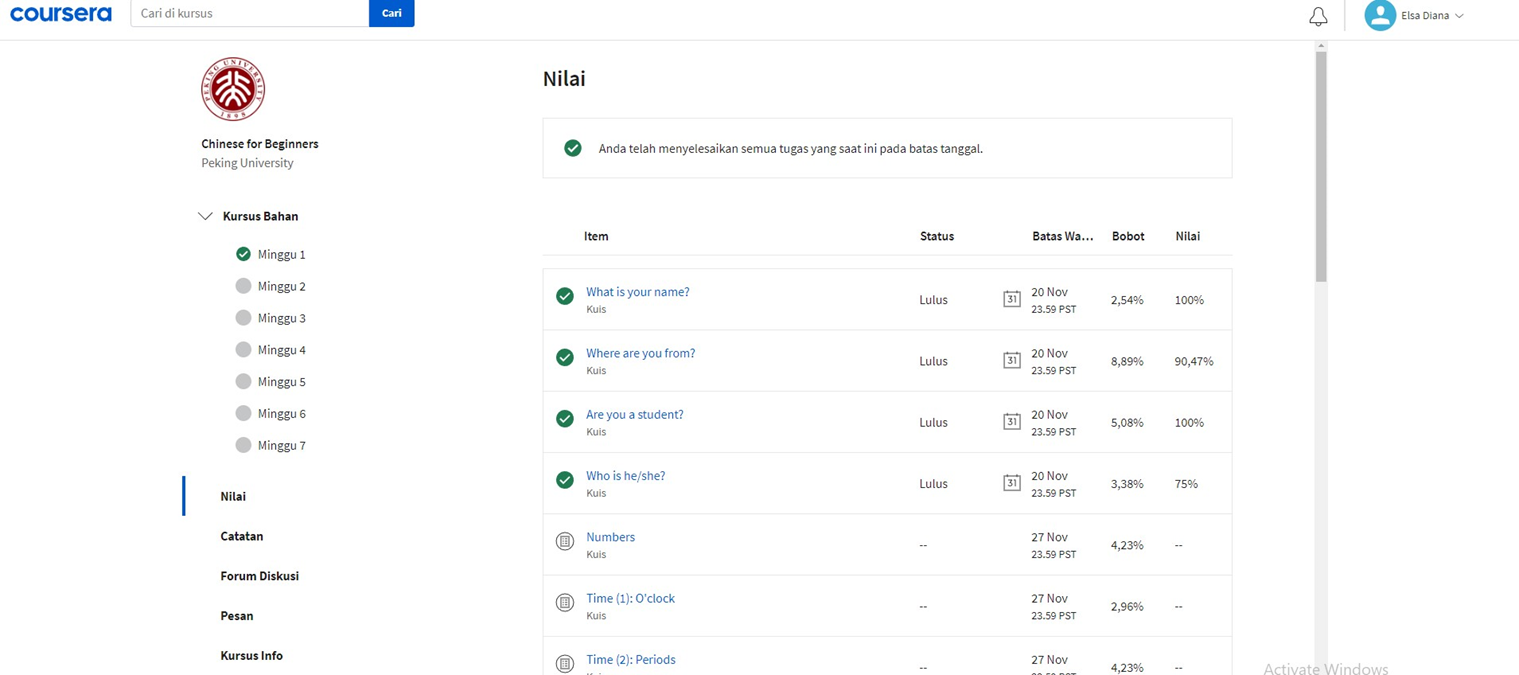Click the calendar icon for 'What is your name?'

tap(1012, 299)
